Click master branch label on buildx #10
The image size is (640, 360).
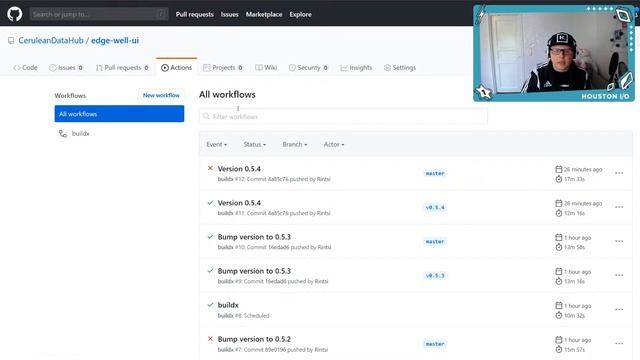tap(435, 242)
